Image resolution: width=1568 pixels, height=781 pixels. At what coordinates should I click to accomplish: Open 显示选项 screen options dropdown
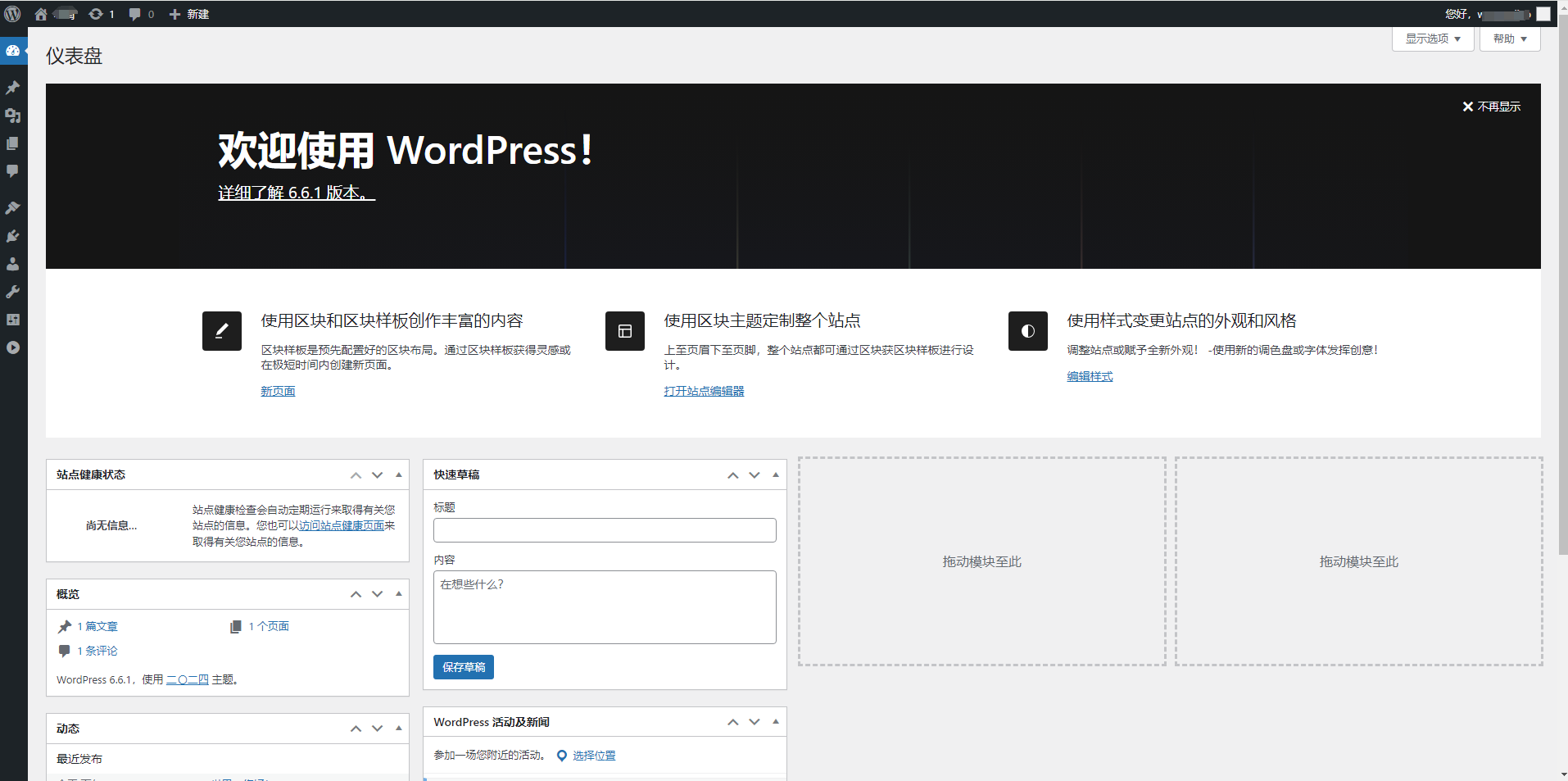pos(1433,39)
